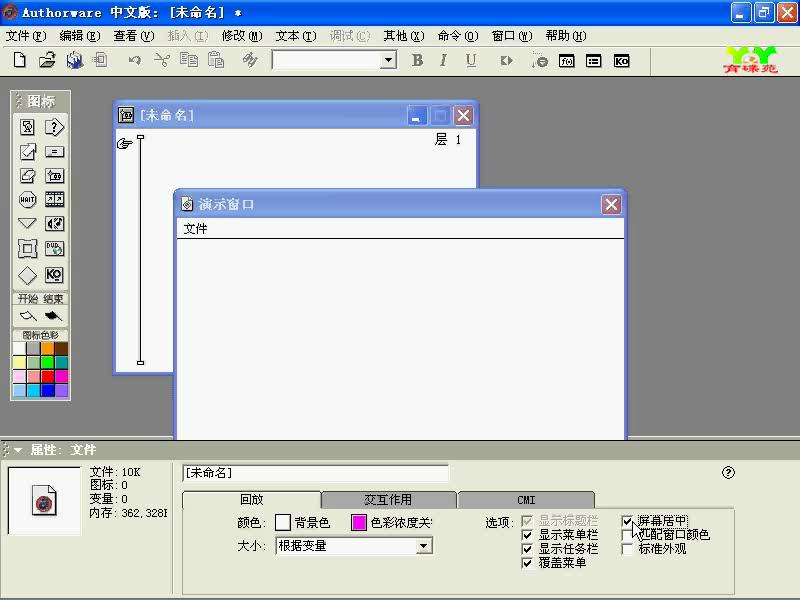
Task: Toggle the 显示菜单栏 checkbox
Action: (527, 535)
